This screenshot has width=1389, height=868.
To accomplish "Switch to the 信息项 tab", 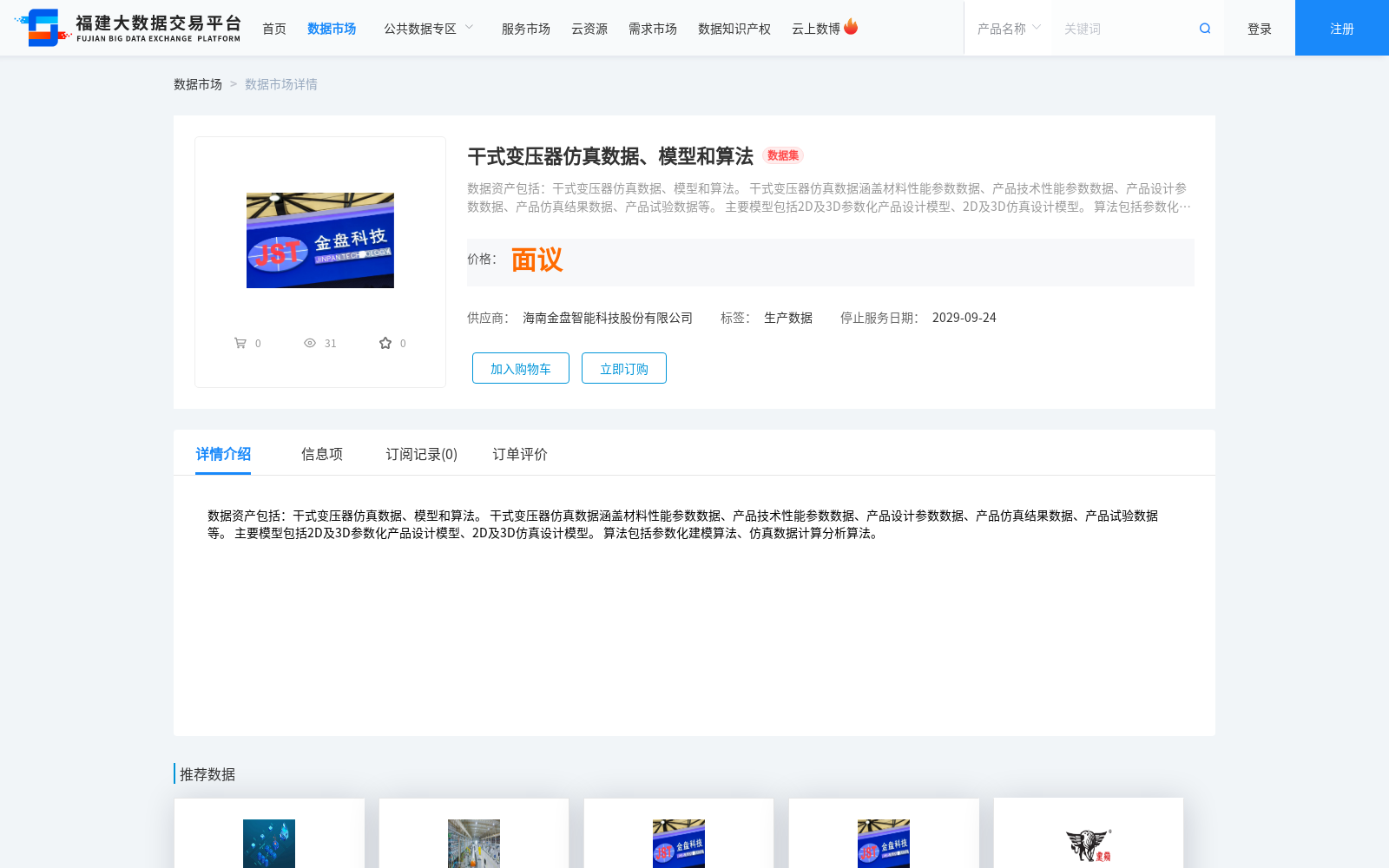I will (322, 454).
